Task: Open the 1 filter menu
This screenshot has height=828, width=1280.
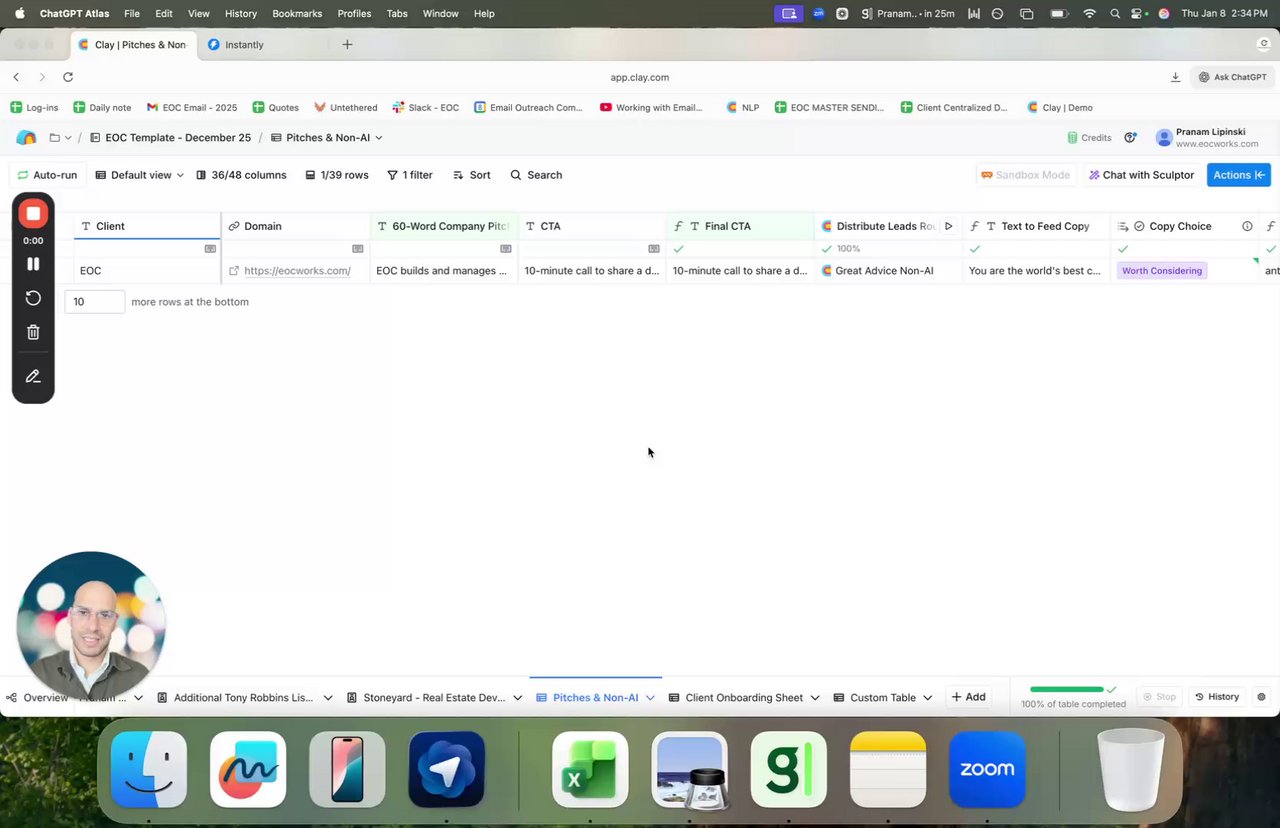Action: 410,175
